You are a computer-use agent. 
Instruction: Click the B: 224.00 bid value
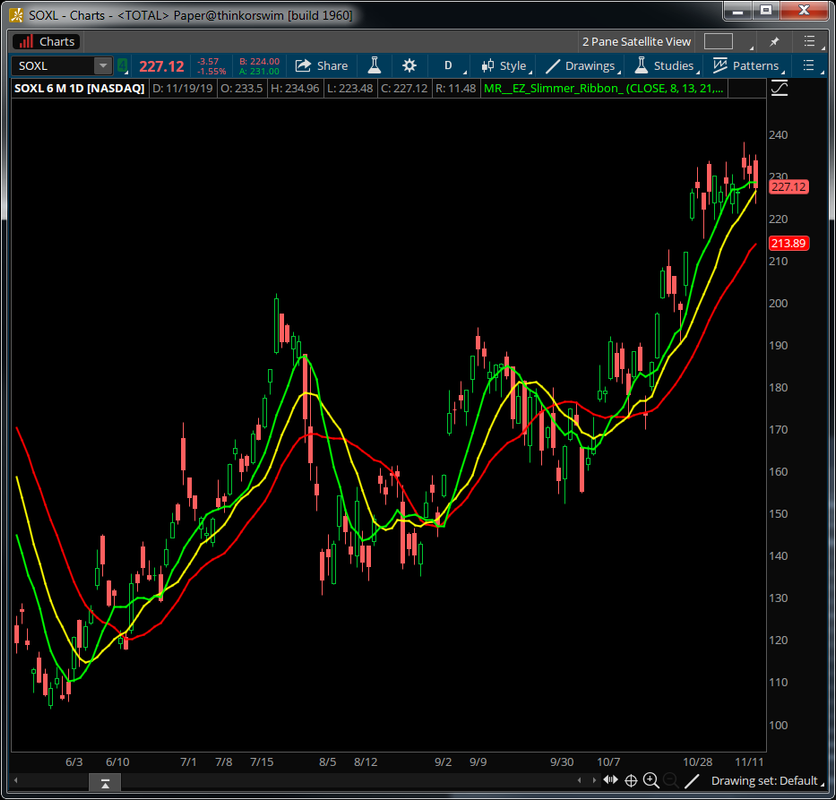[259, 61]
